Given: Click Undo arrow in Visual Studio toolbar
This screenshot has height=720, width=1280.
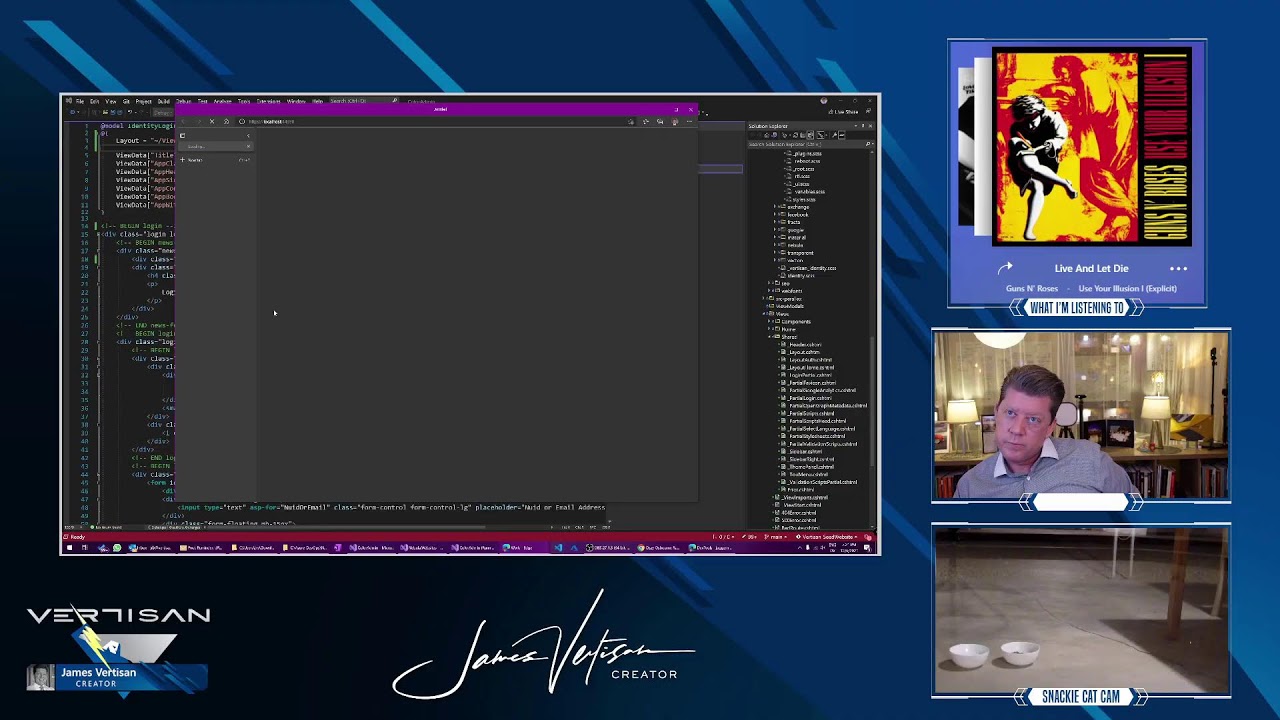Looking at the screenshot, I should tap(129, 112).
